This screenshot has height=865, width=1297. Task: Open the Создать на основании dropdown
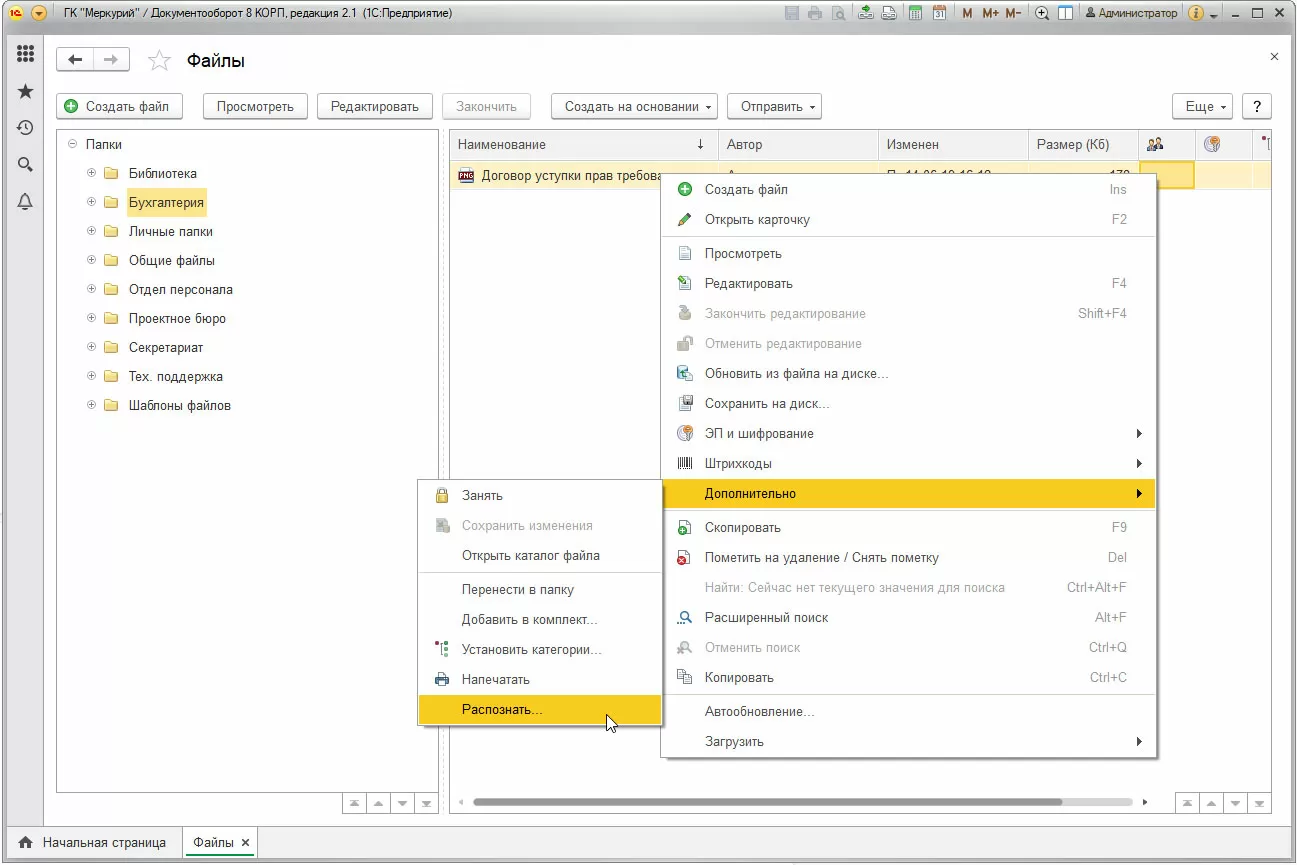pos(634,106)
